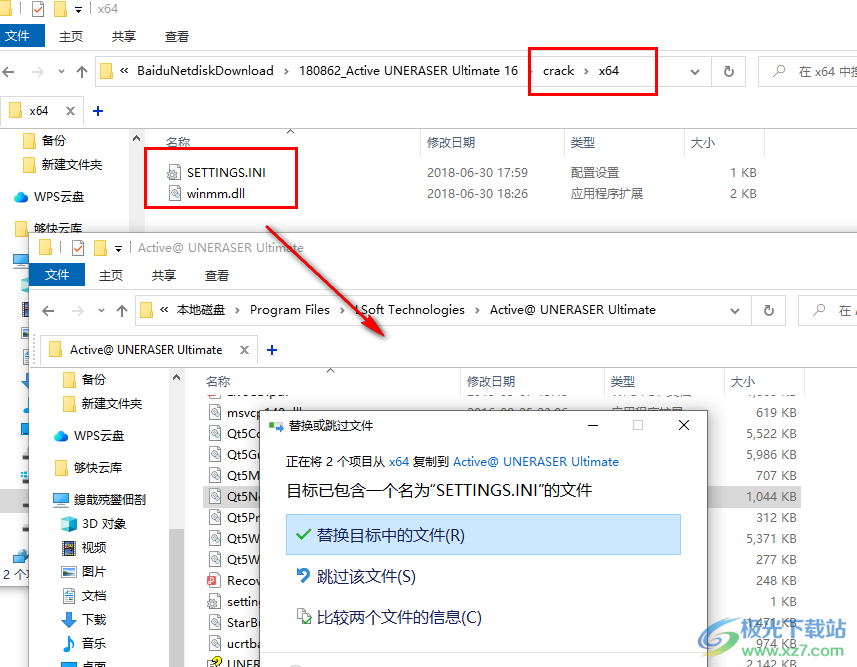Choose 替换目标中的文件(R) option
This screenshot has width=857, height=667.
pos(483,535)
